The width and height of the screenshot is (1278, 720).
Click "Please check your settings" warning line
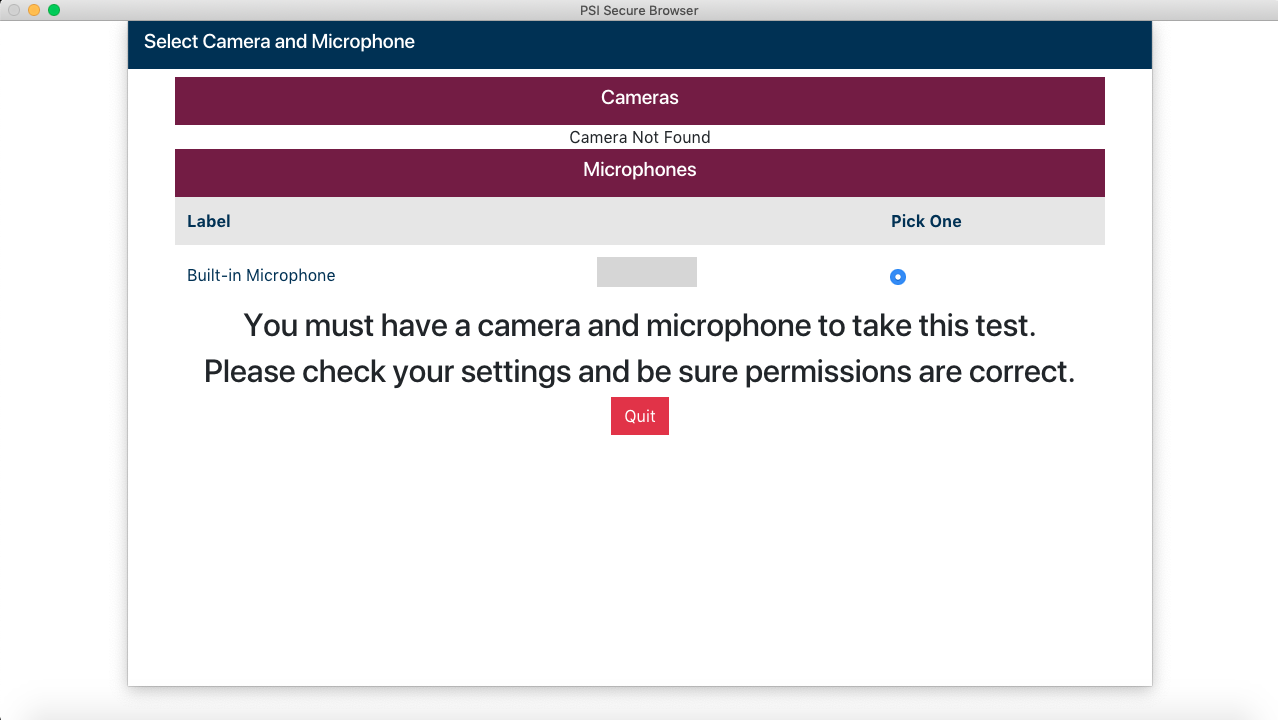(x=640, y=372)
